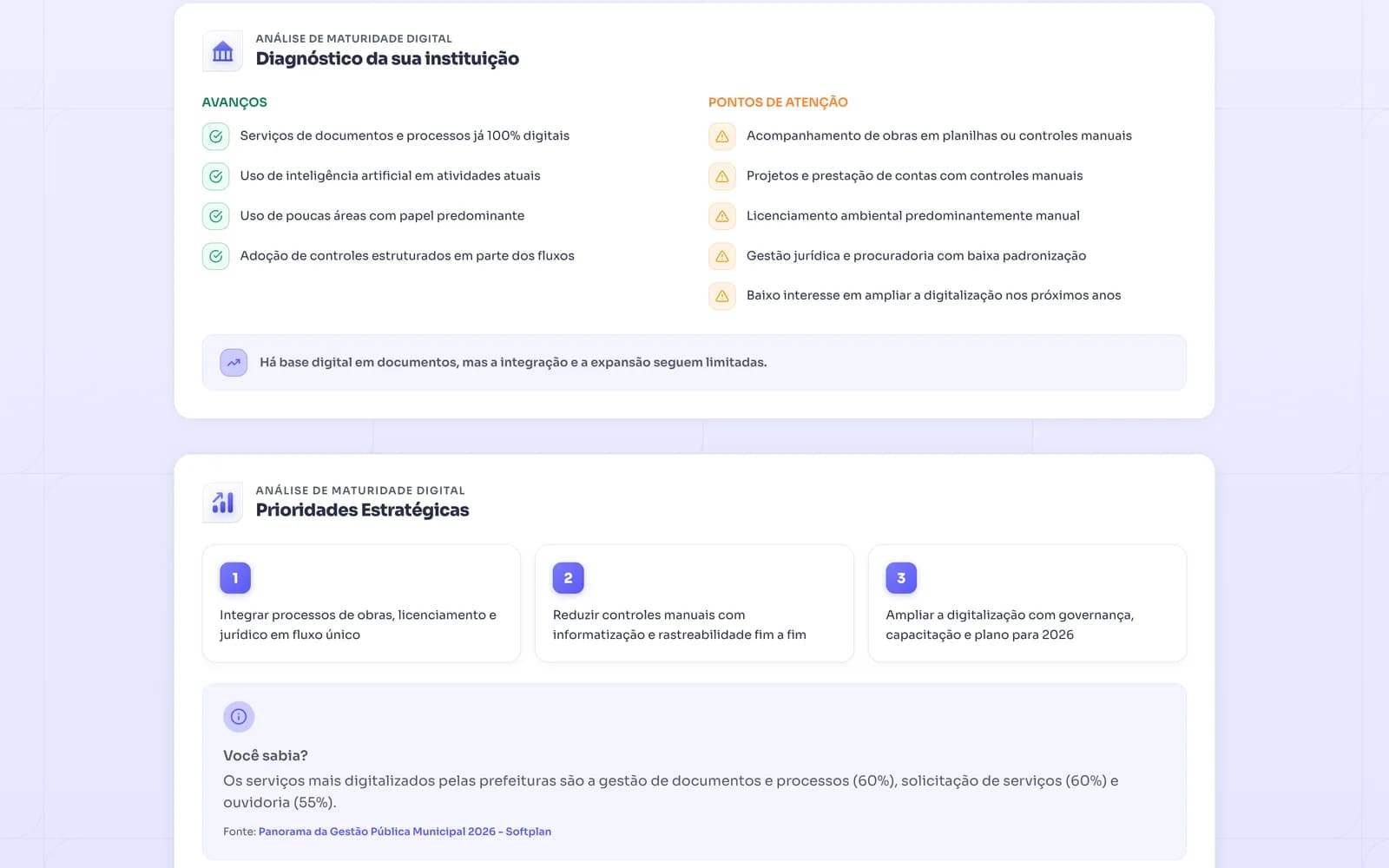Click the info icon above Você sabia?
This screenshot has width=1389, height=868.
tap(239, 717)
